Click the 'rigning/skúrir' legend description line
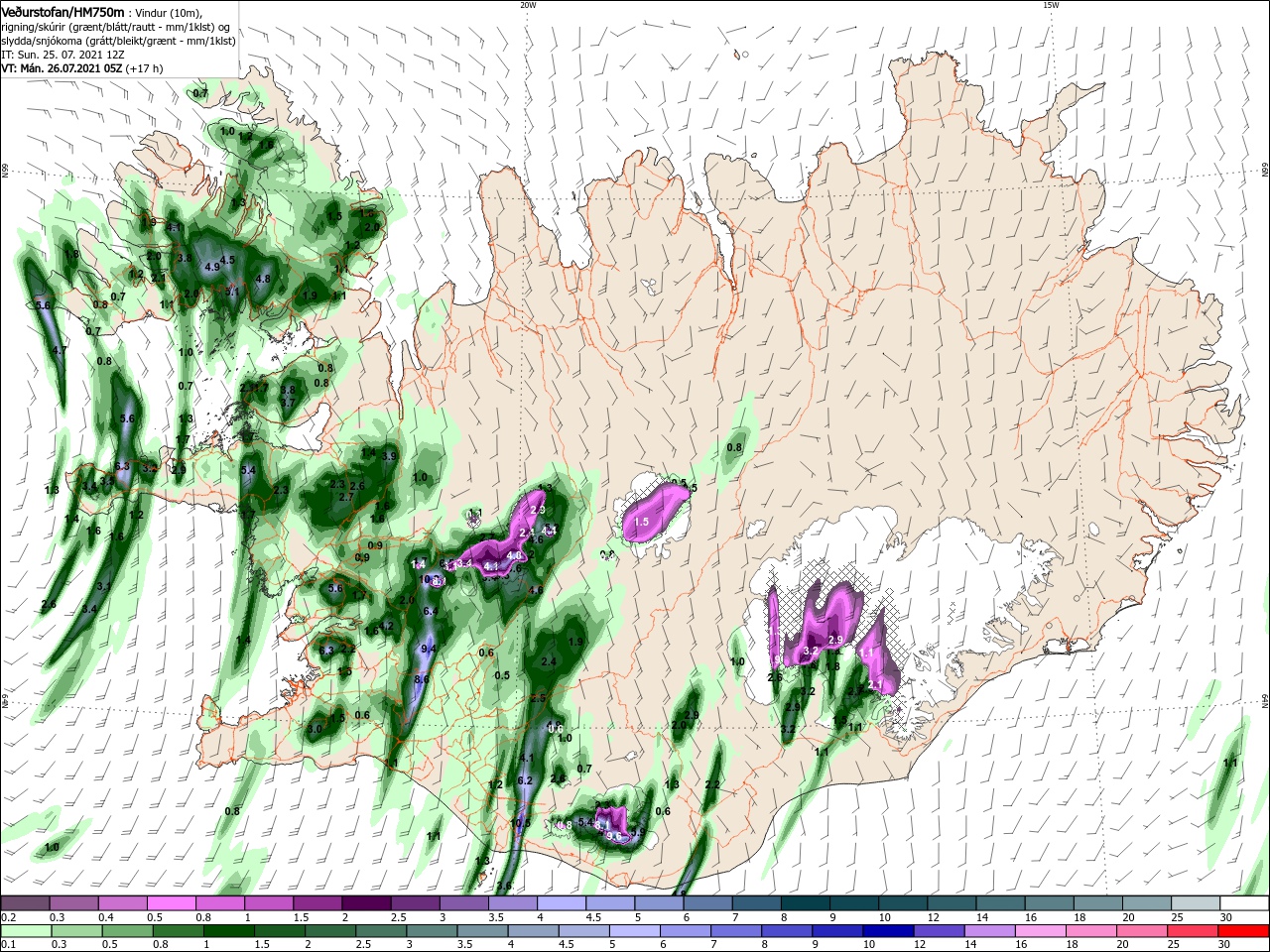1270x952 pixels. (114, 27)
